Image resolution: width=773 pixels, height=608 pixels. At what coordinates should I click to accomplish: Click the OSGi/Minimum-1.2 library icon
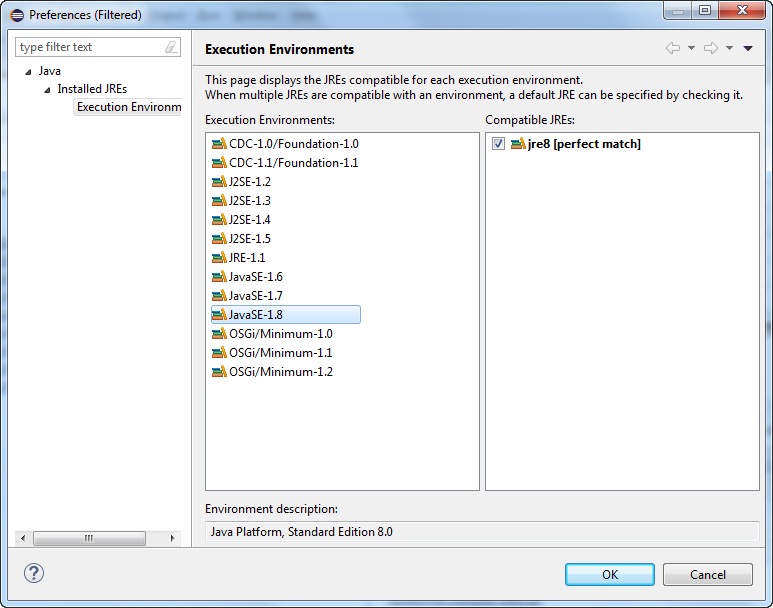(219, 372)
